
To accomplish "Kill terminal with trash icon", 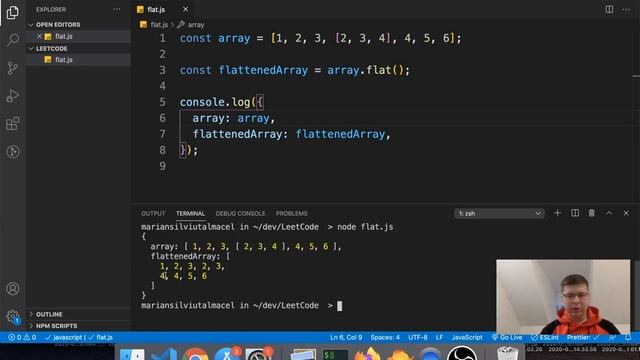I will [591, 213].
